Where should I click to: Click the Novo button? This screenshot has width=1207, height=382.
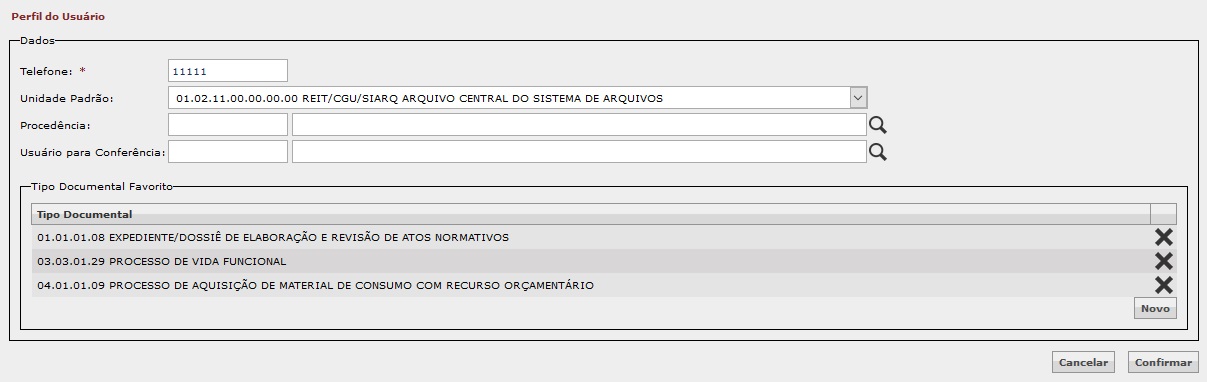(1155, 309)
